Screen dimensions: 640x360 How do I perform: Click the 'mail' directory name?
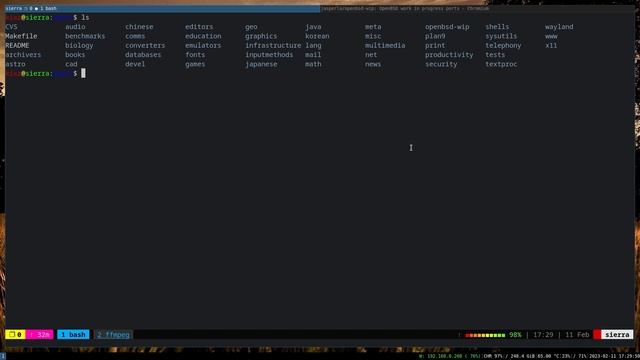(313, 55)
